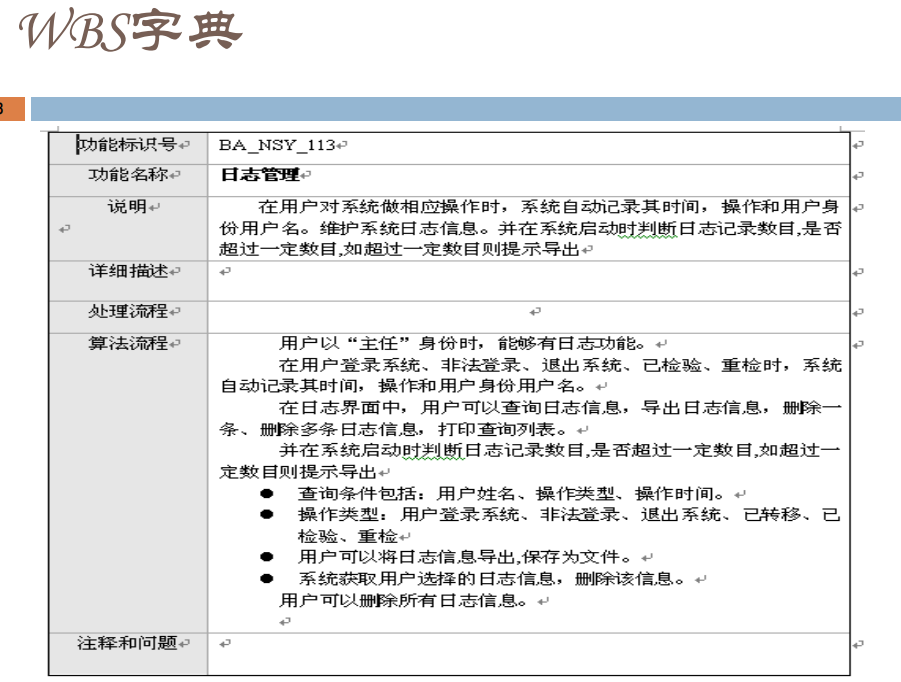Click the line '超过一定数目,如超过一定数目则提示导出'
The width and height of the screenshot is (901, 682).
pos(399,249)
